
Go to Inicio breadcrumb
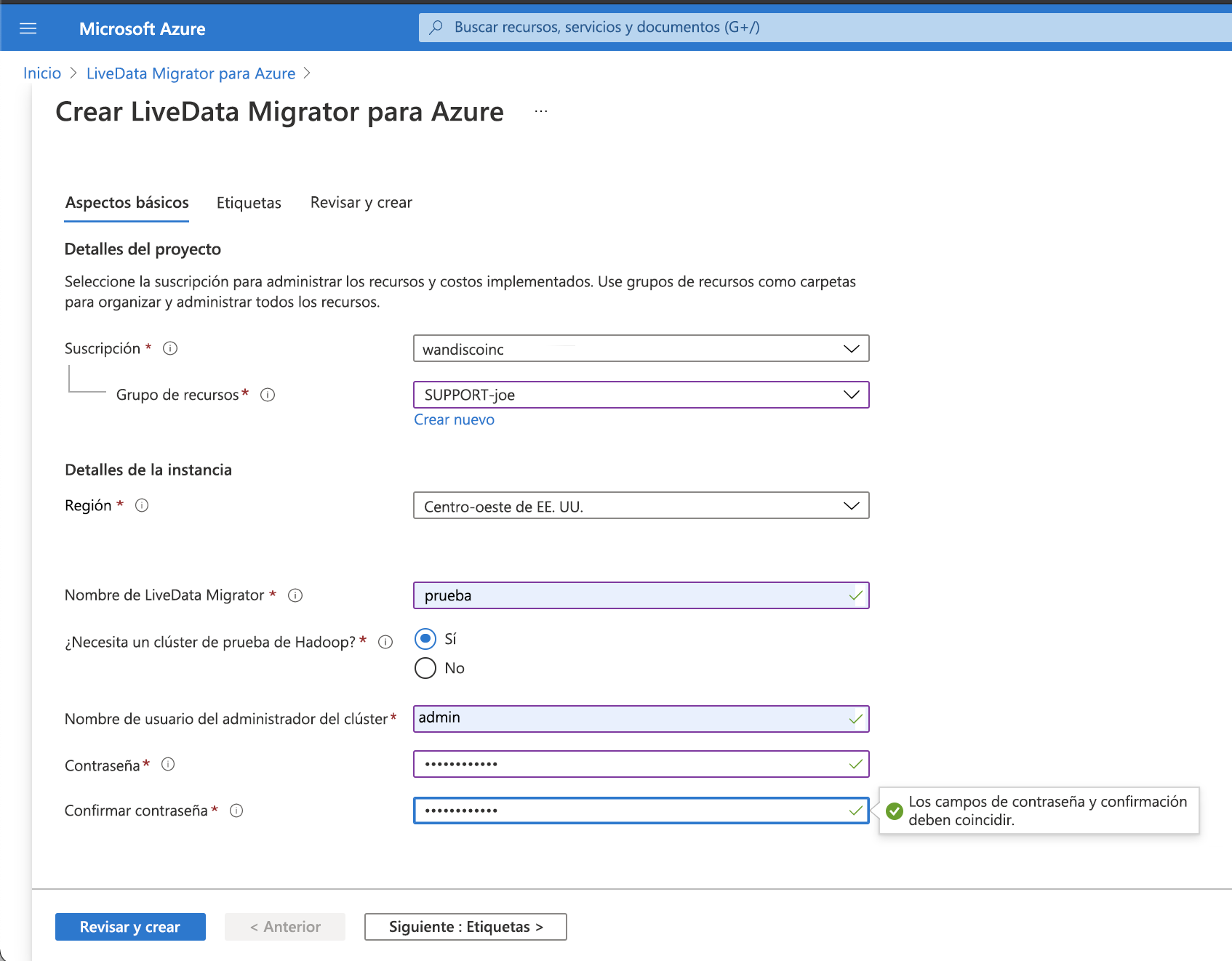pyautogui.click(x=42, y=73)
